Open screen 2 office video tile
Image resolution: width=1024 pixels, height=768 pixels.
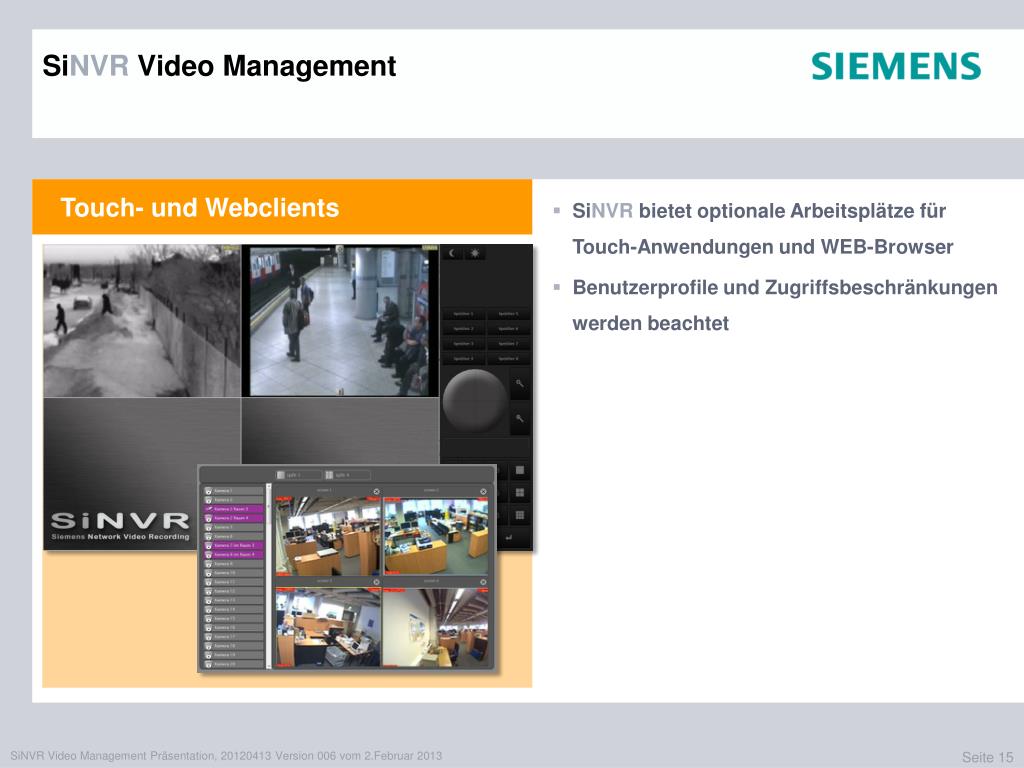[x=436, y=536]
